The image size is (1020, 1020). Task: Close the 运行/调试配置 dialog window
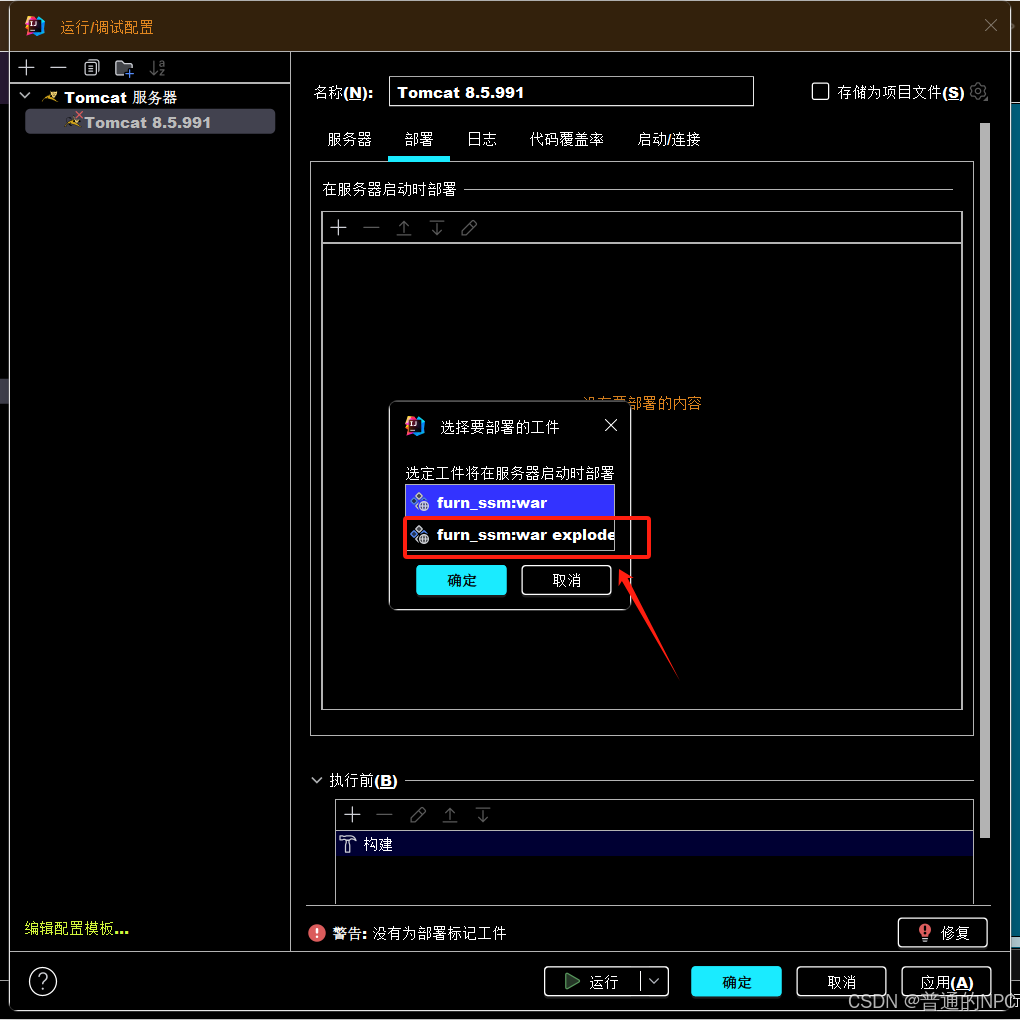pyautogui.click(x=990, y=25)
